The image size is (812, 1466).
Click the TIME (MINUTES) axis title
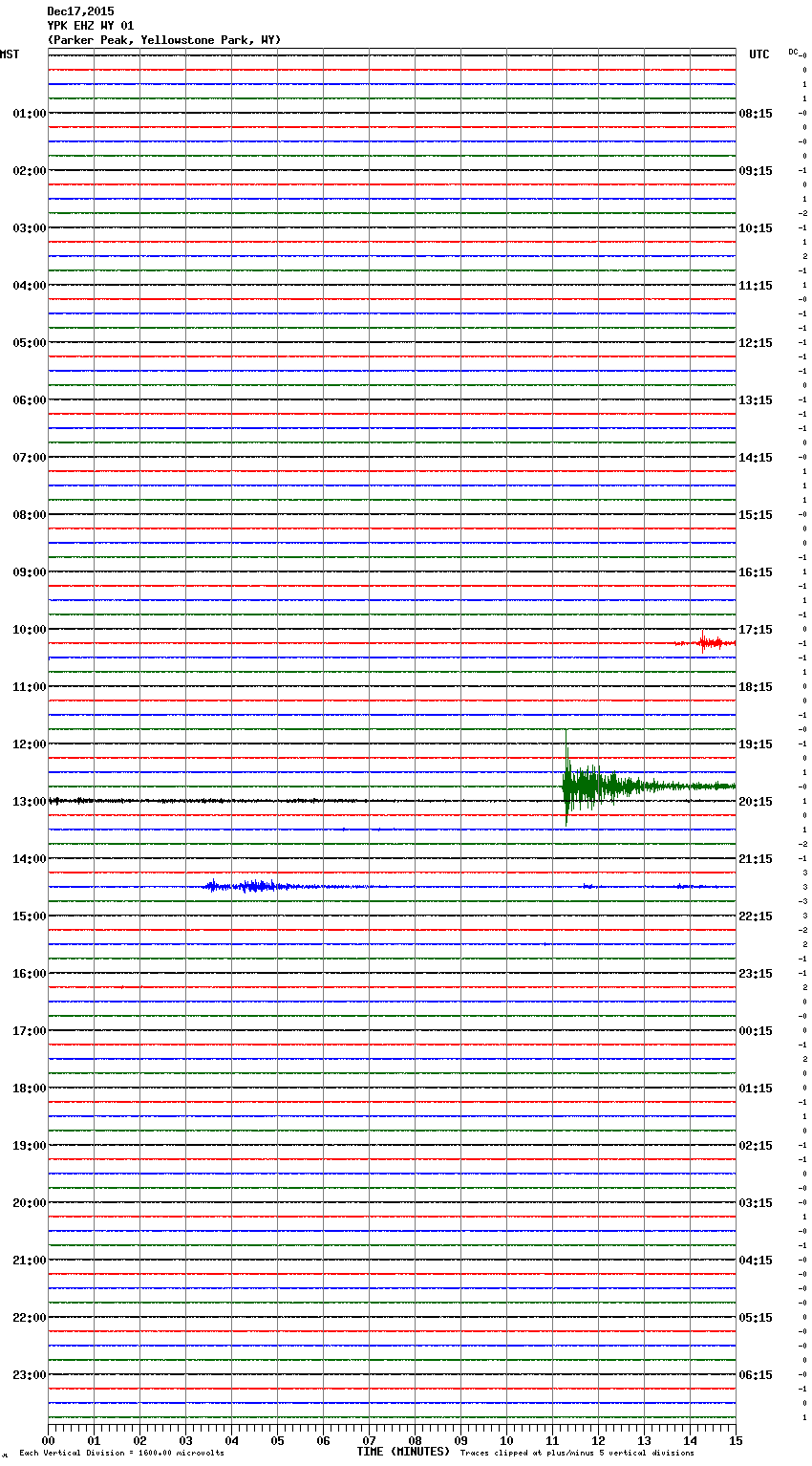coord(403,1452)
